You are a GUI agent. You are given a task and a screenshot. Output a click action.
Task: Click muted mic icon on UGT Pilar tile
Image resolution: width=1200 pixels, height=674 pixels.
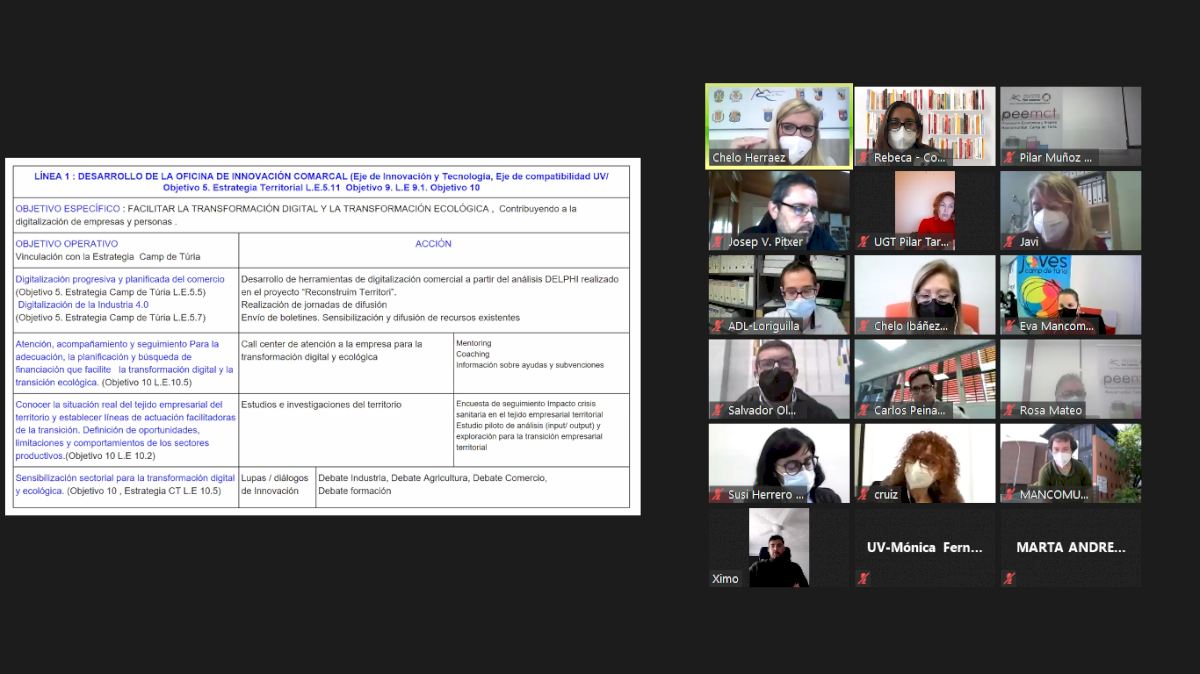[864, 242]
